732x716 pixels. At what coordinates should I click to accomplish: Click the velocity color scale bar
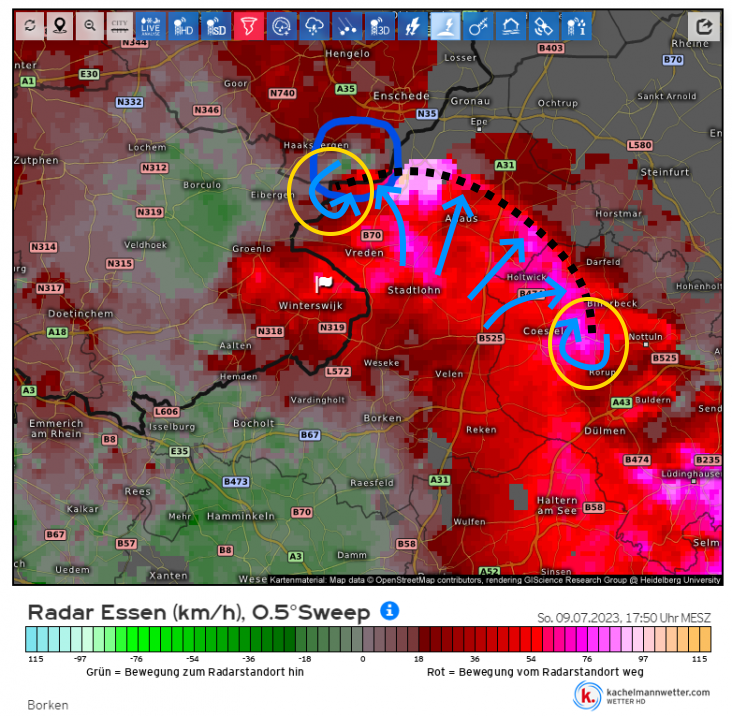368,639
